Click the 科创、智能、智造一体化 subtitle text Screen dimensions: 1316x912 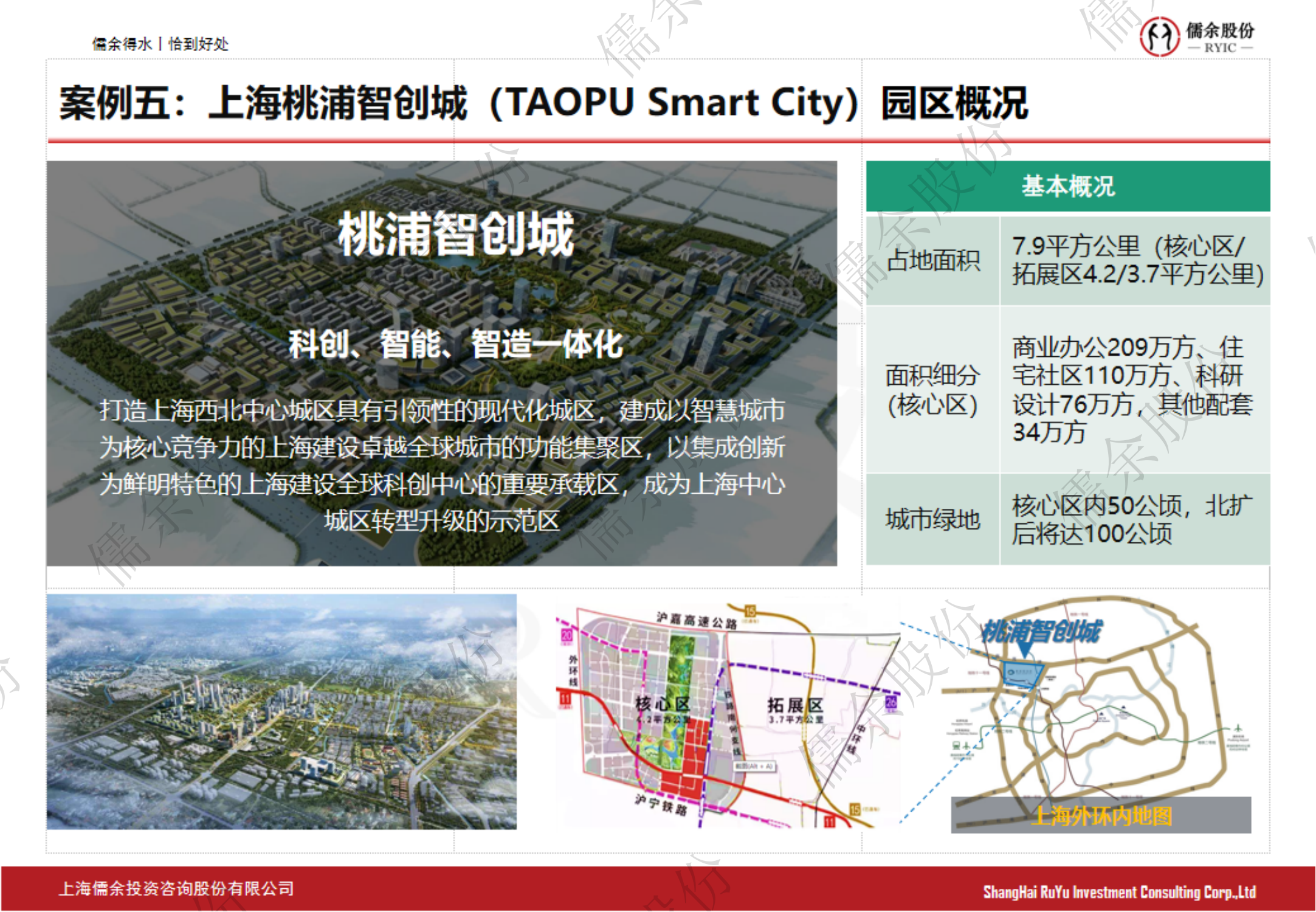point(456,344)
